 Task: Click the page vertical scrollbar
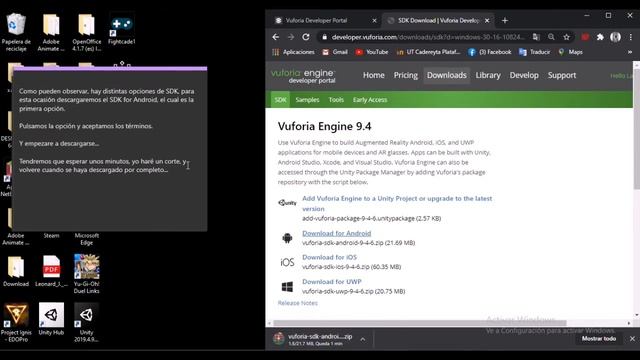point(636,129)
